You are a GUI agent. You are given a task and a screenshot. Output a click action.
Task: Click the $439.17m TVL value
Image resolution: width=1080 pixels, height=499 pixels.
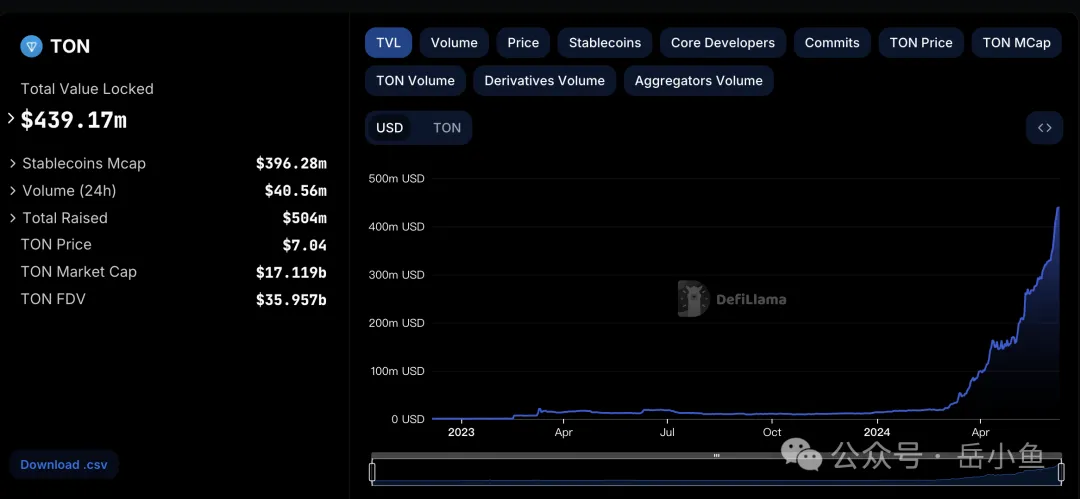74,120
